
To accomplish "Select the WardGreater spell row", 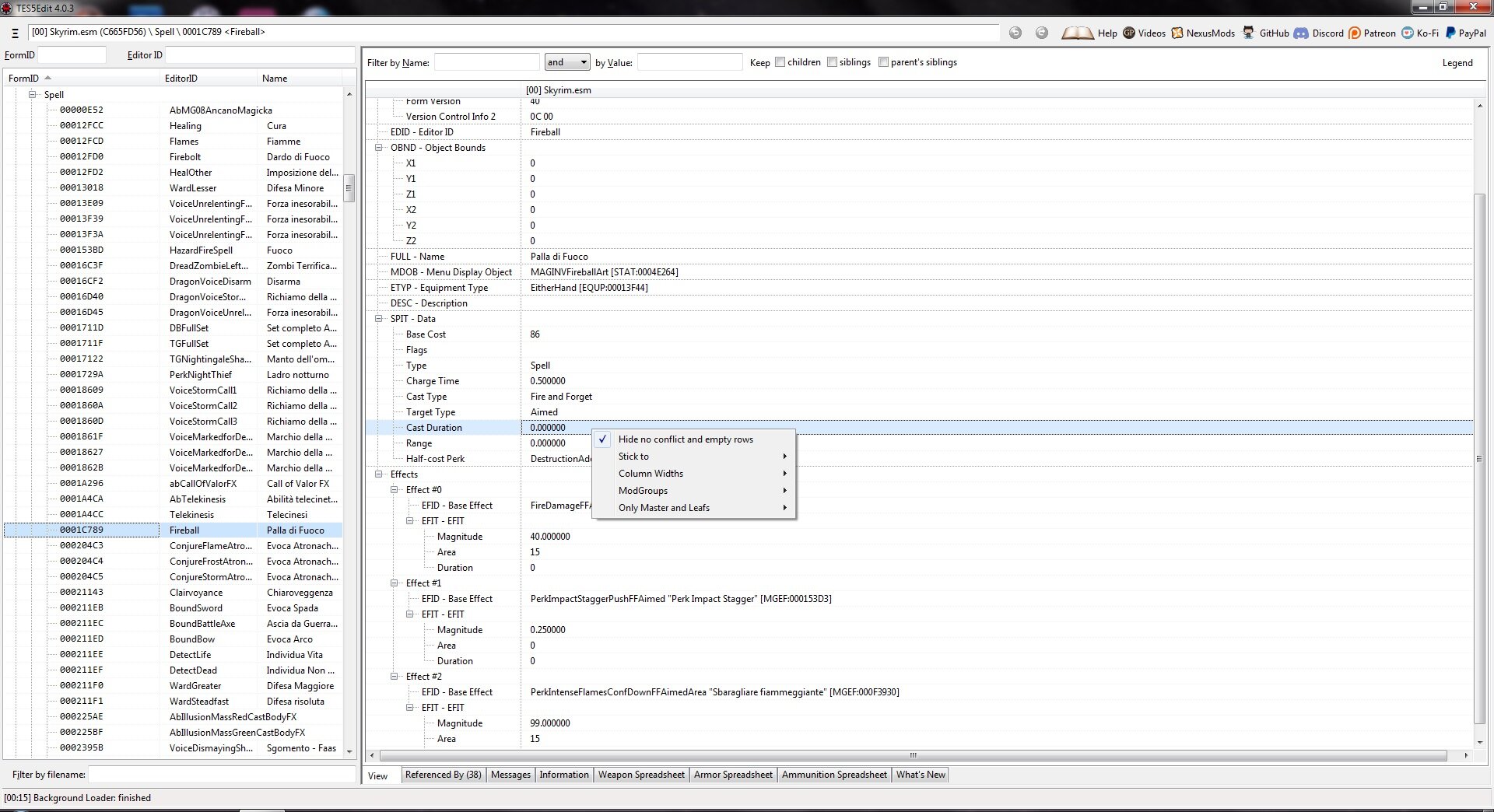I will click(173, 686).
